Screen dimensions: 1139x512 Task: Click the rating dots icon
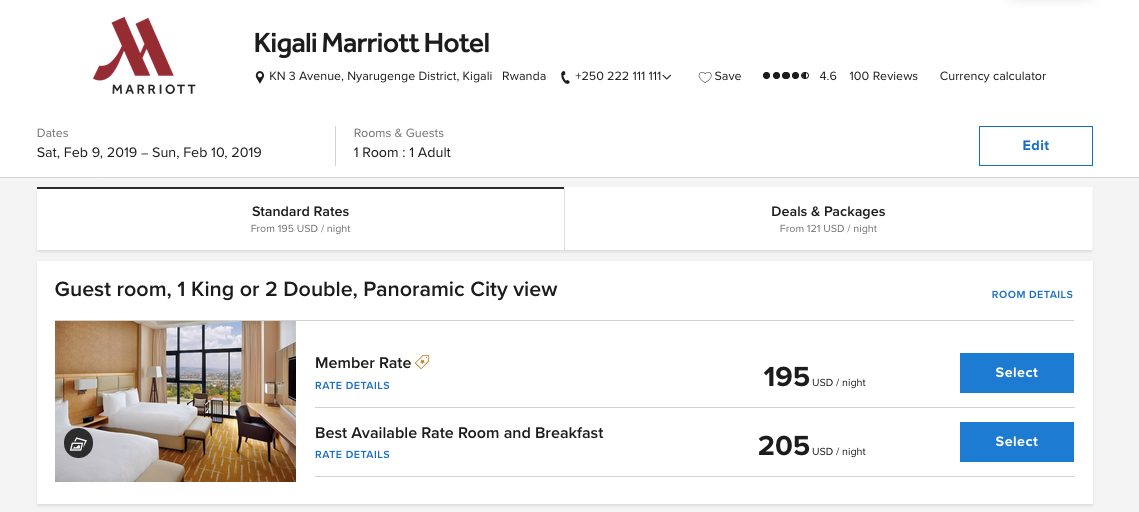coord(786,76)
